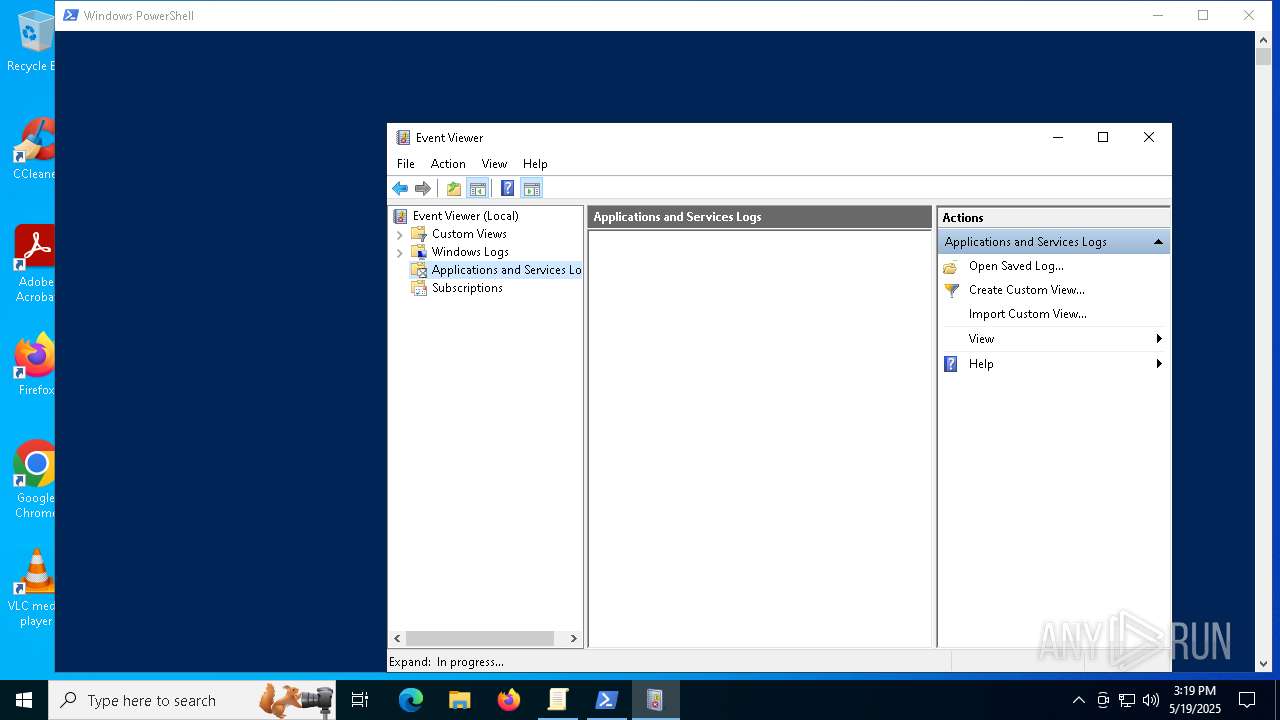This screenshot has height=720, width=1280.
Task: Open File Explorer from taskbar
Action: [459, 700]
